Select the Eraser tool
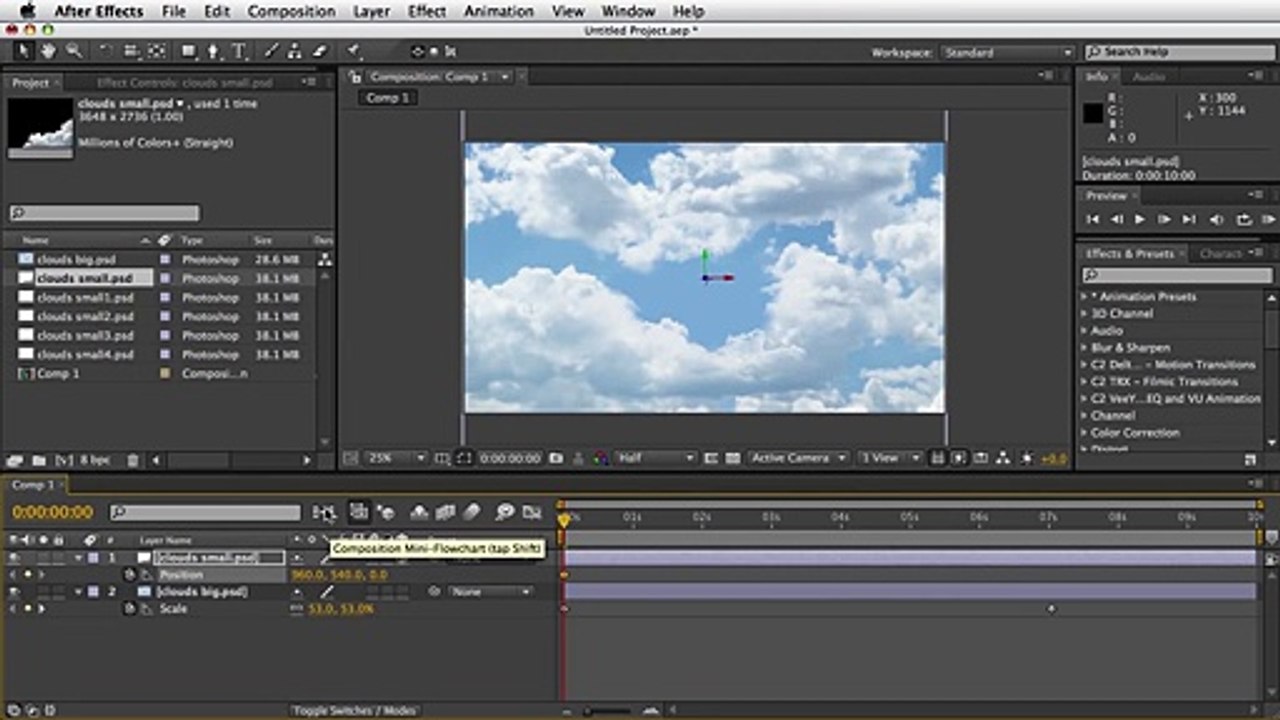 (x=320, y=51)
